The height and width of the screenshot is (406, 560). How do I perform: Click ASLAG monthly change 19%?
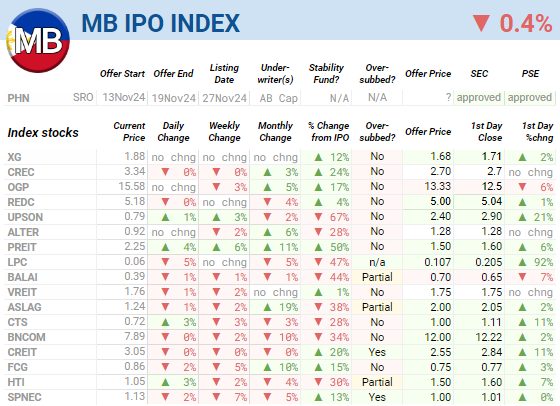275,307
